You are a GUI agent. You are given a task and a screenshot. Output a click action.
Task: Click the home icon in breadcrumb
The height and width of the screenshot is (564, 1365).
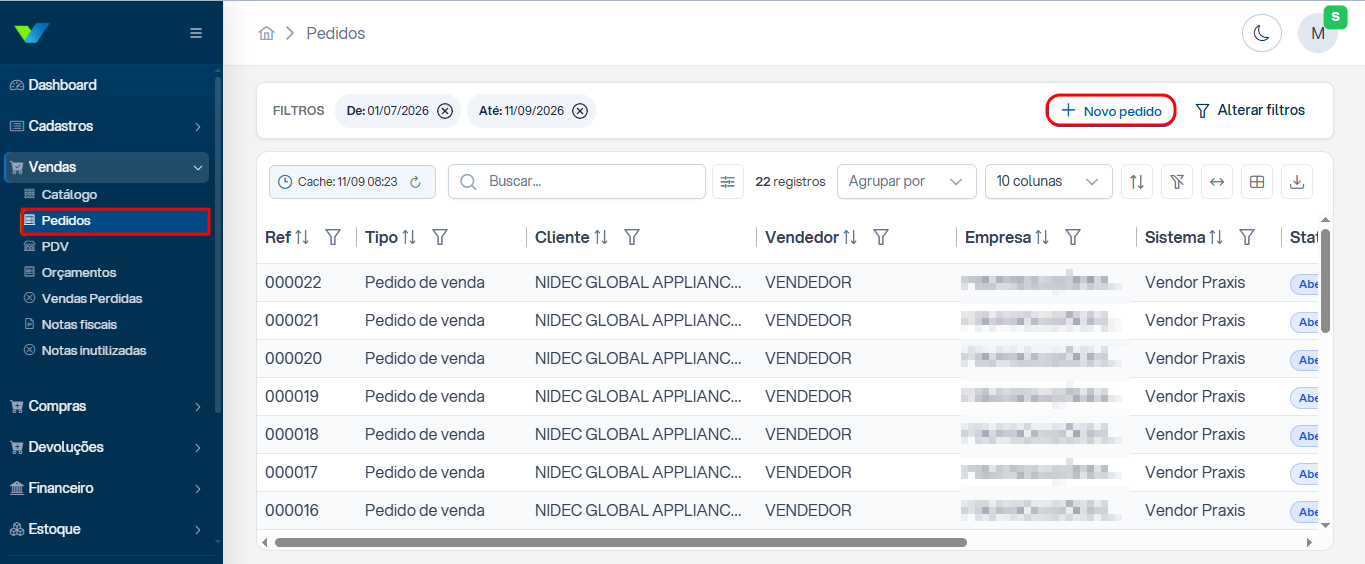(266, 33)
